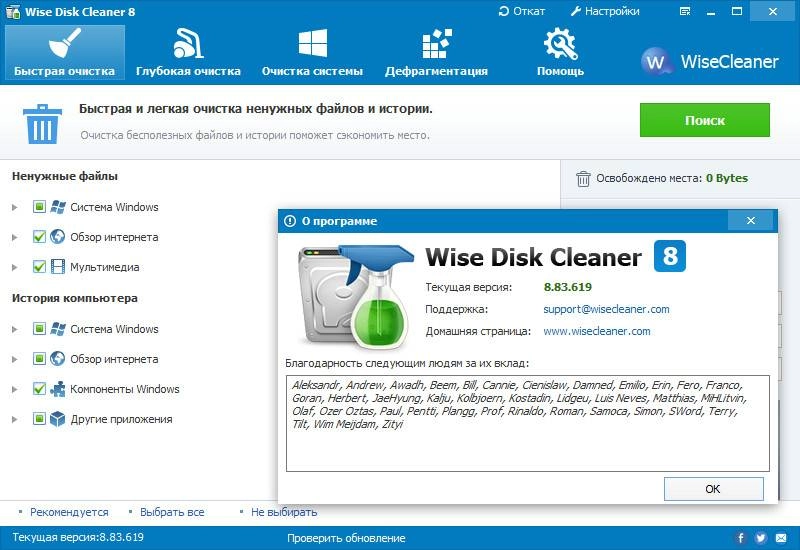The width and height of the screenshot is (800, 550).
Task: Click the blue 8 version badge
Action: point(669,256)
